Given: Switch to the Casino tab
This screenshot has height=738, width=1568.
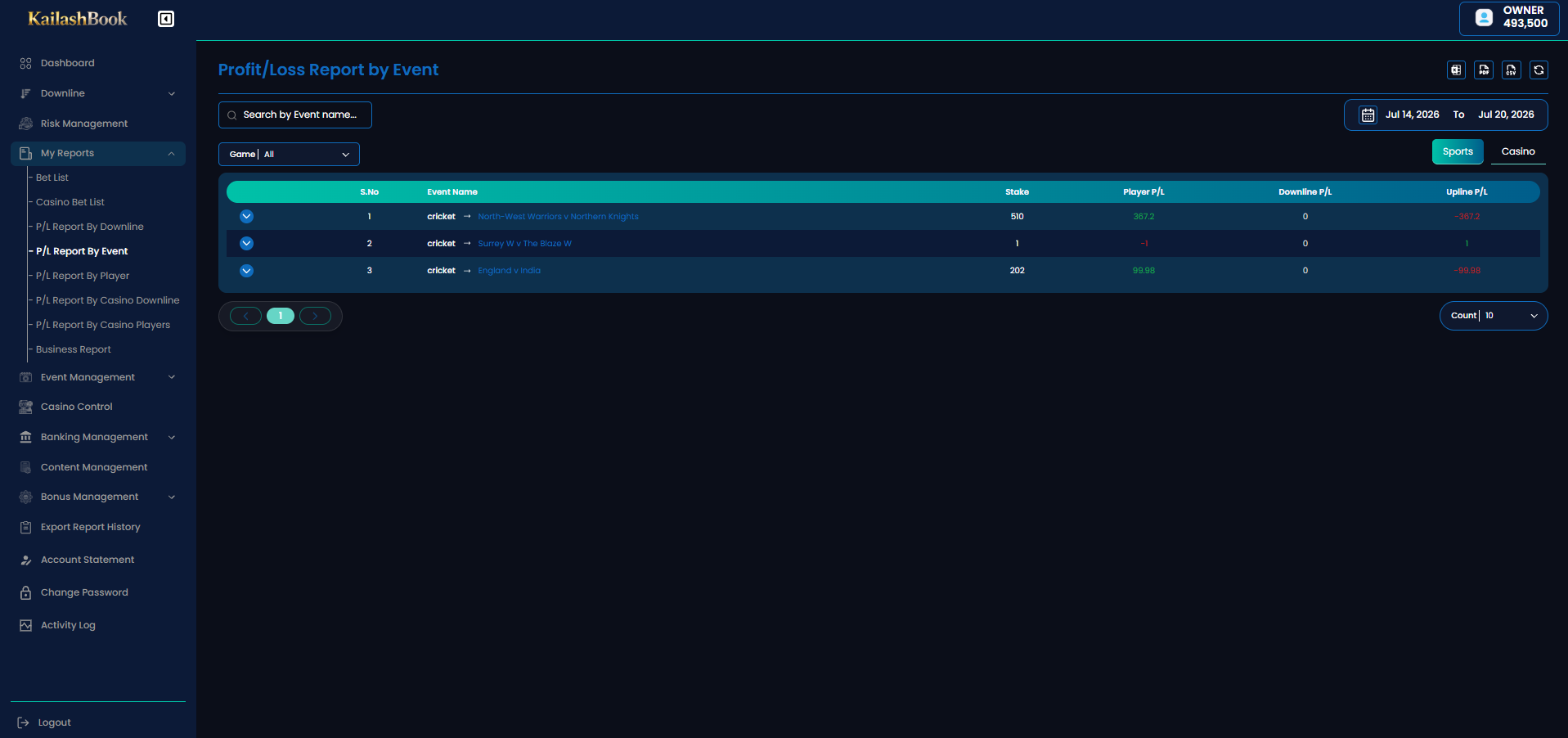Looking at the screenshot, I should pos(1518,151).
